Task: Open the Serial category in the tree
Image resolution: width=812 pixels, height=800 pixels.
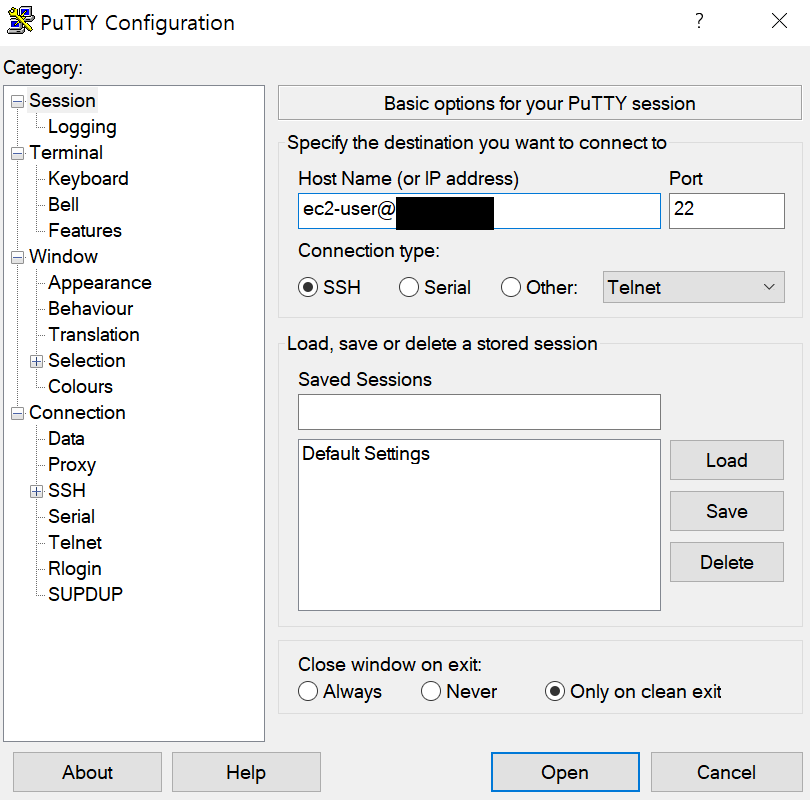Action: click(x=71, y=516)
